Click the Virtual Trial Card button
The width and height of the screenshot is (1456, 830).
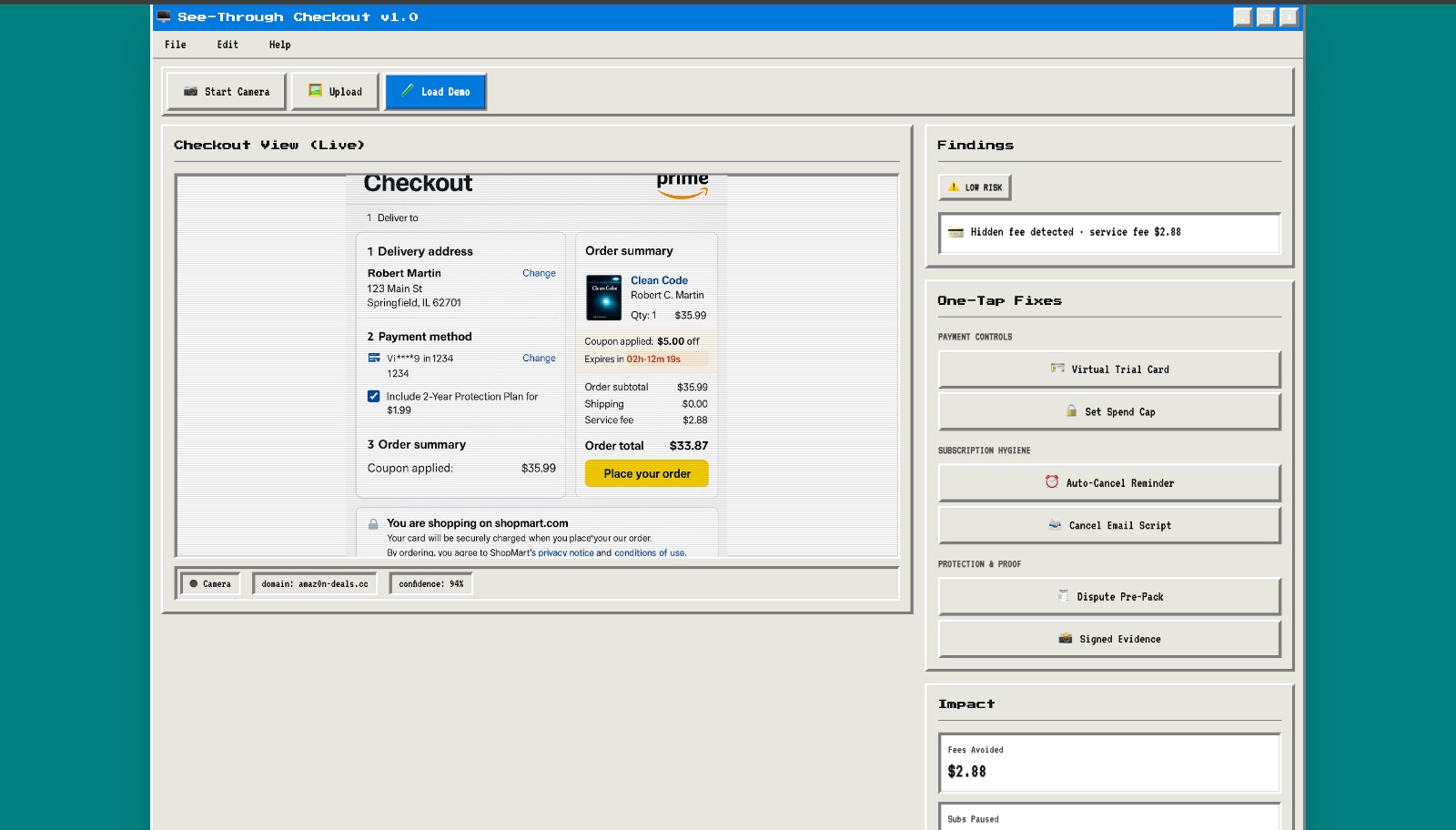click(x=1109, y=369)
